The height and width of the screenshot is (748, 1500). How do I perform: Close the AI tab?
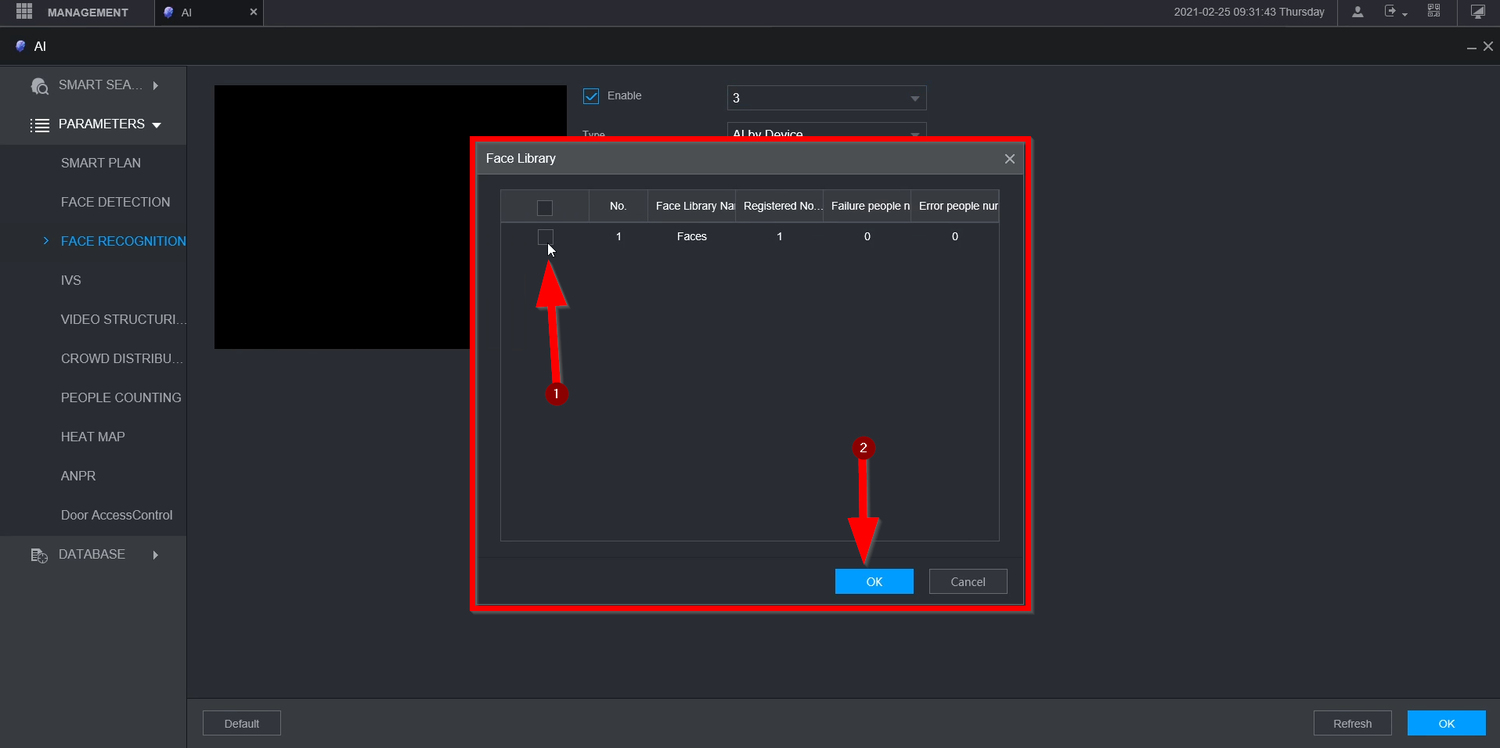253,12
